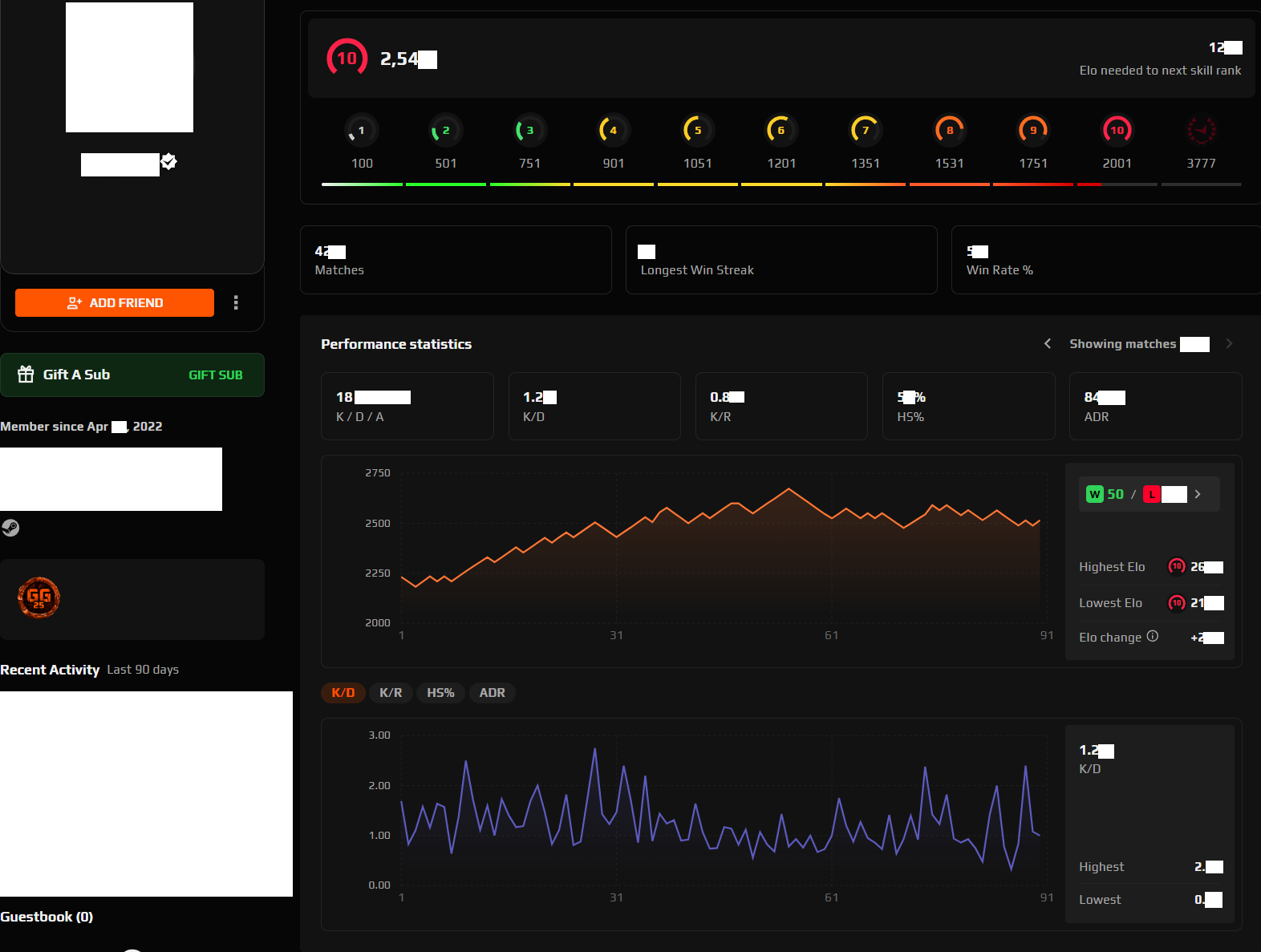Select the K/D chart tab
This screenshot has width=1261, height=952.
coord(343,693)
